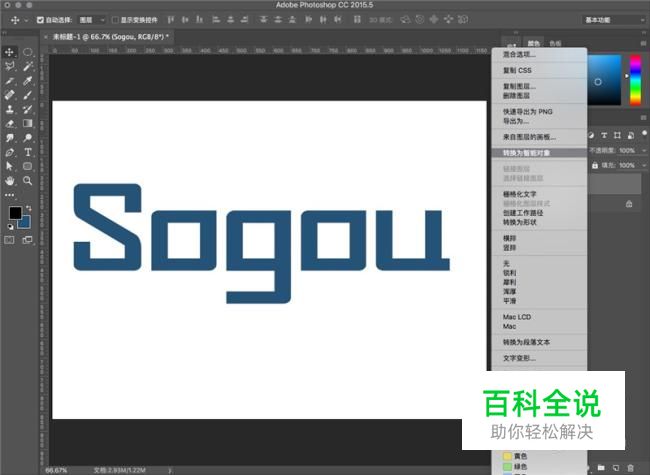Click the 66.67% zoom field in status bar
This screenshot has height=475, width=650.
coord(56,470)
